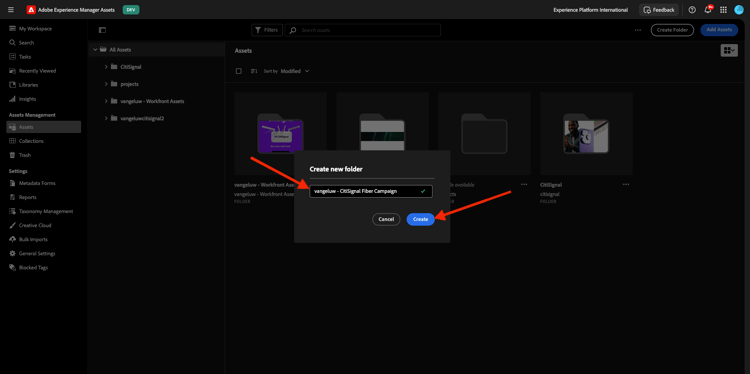Open the CitiSignal folder thumbnail
Viewport: 750px width, 374px height.
point(586,133)
